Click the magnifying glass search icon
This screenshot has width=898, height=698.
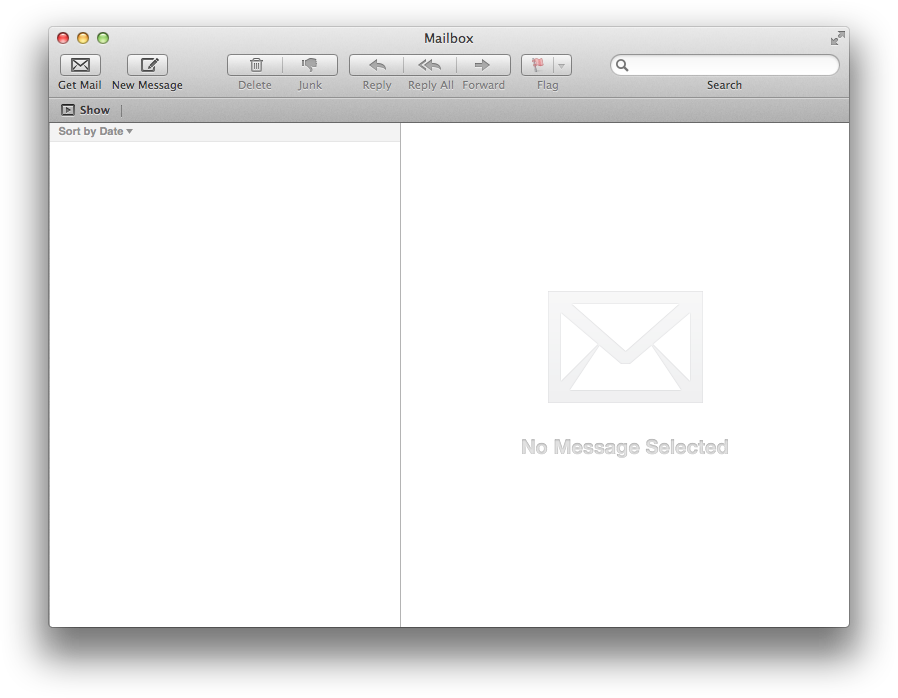pos(622,65)
